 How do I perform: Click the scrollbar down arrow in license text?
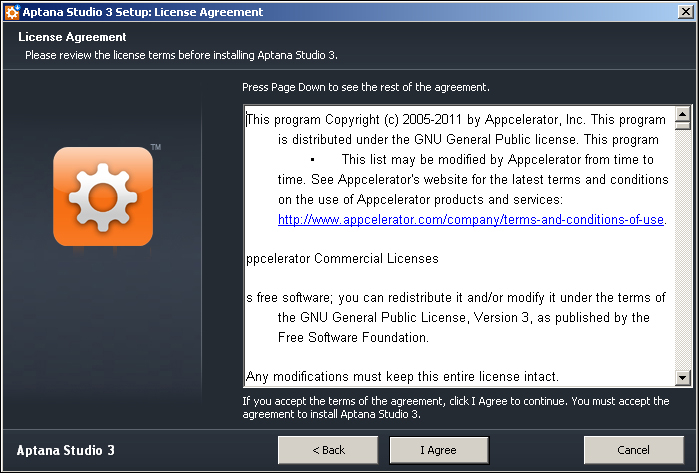[683, 378]
